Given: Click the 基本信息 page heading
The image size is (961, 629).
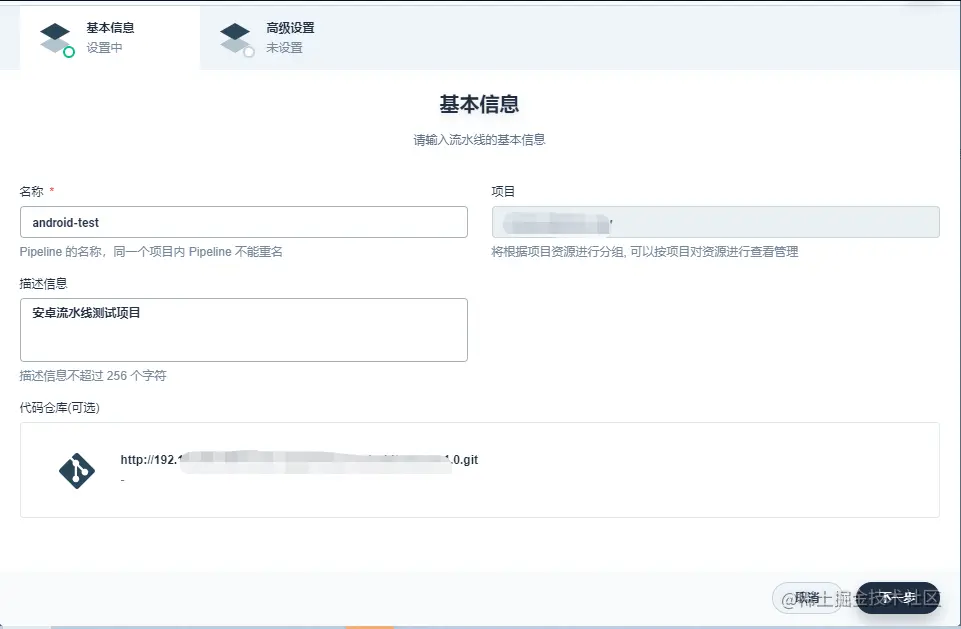Looking at the screenshot, I should pyautogui.click(x=479, y=104).
